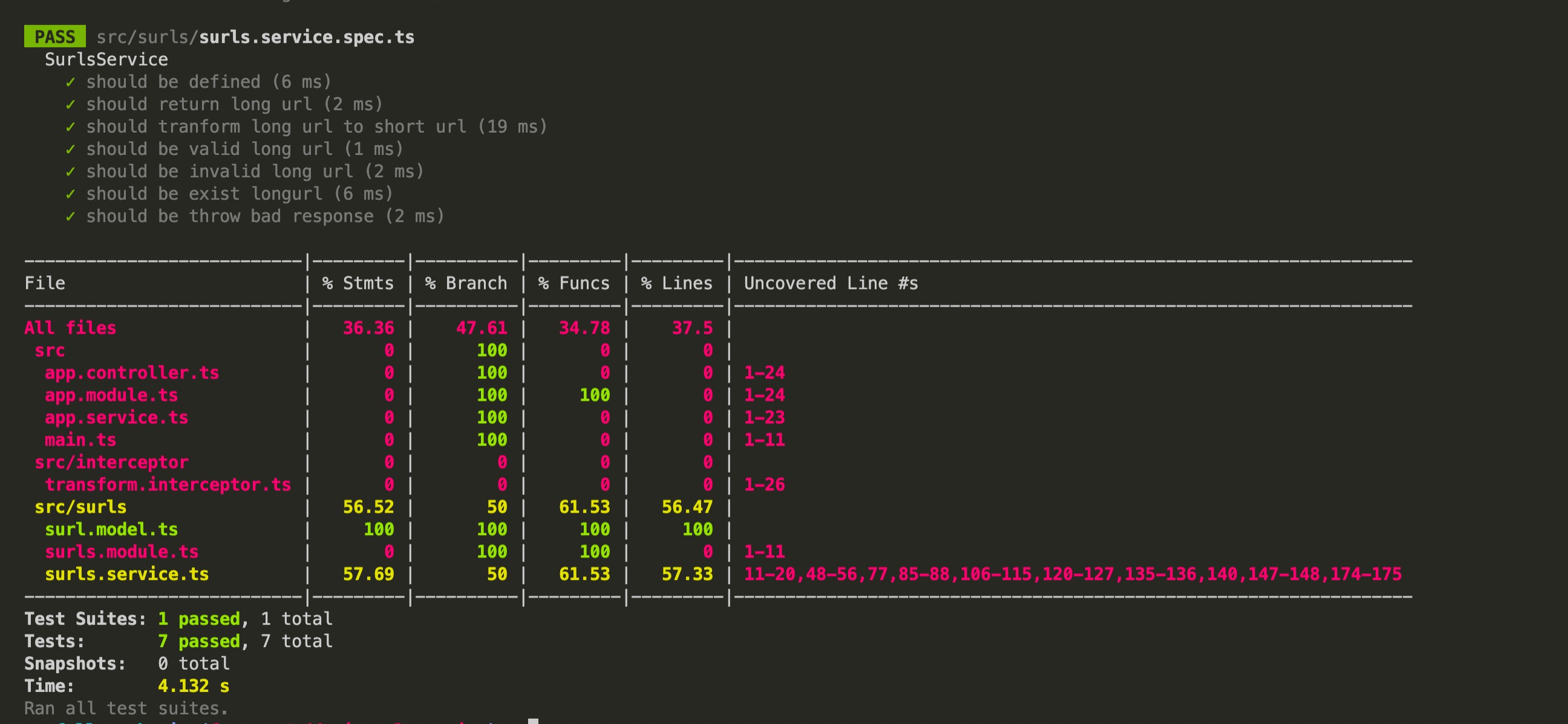The width and height of the screenshot is (1568, 724).
Task: Click checkmark beside 'should be exist longurl'
Action: click(71, 194)
